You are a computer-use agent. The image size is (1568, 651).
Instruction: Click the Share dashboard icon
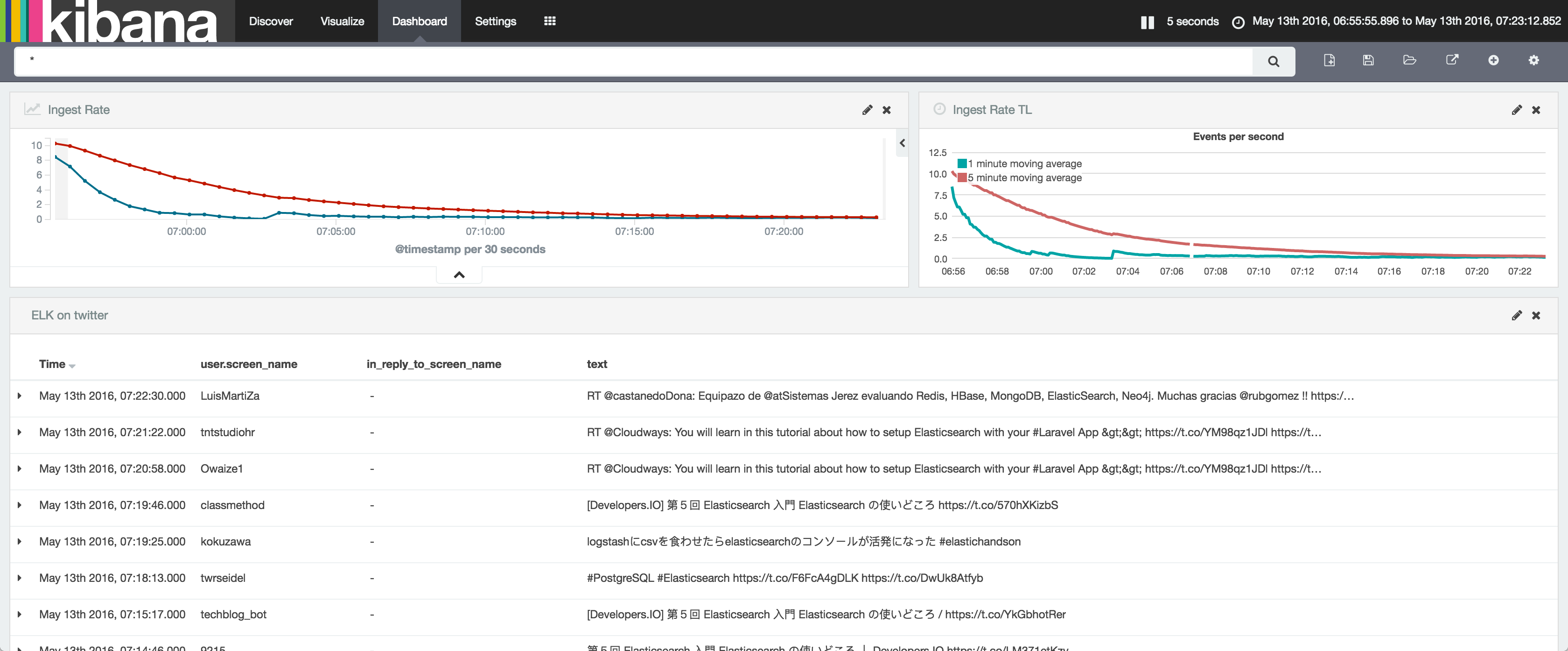[1452, 60]
